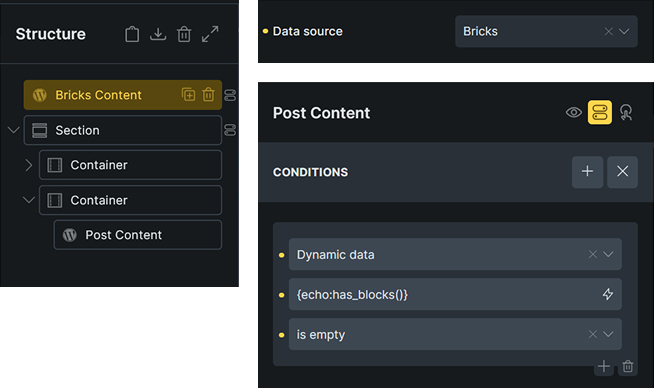Duplicate the Bricks Content element
Screen dimensions: 654x388
tap(188, 95)
